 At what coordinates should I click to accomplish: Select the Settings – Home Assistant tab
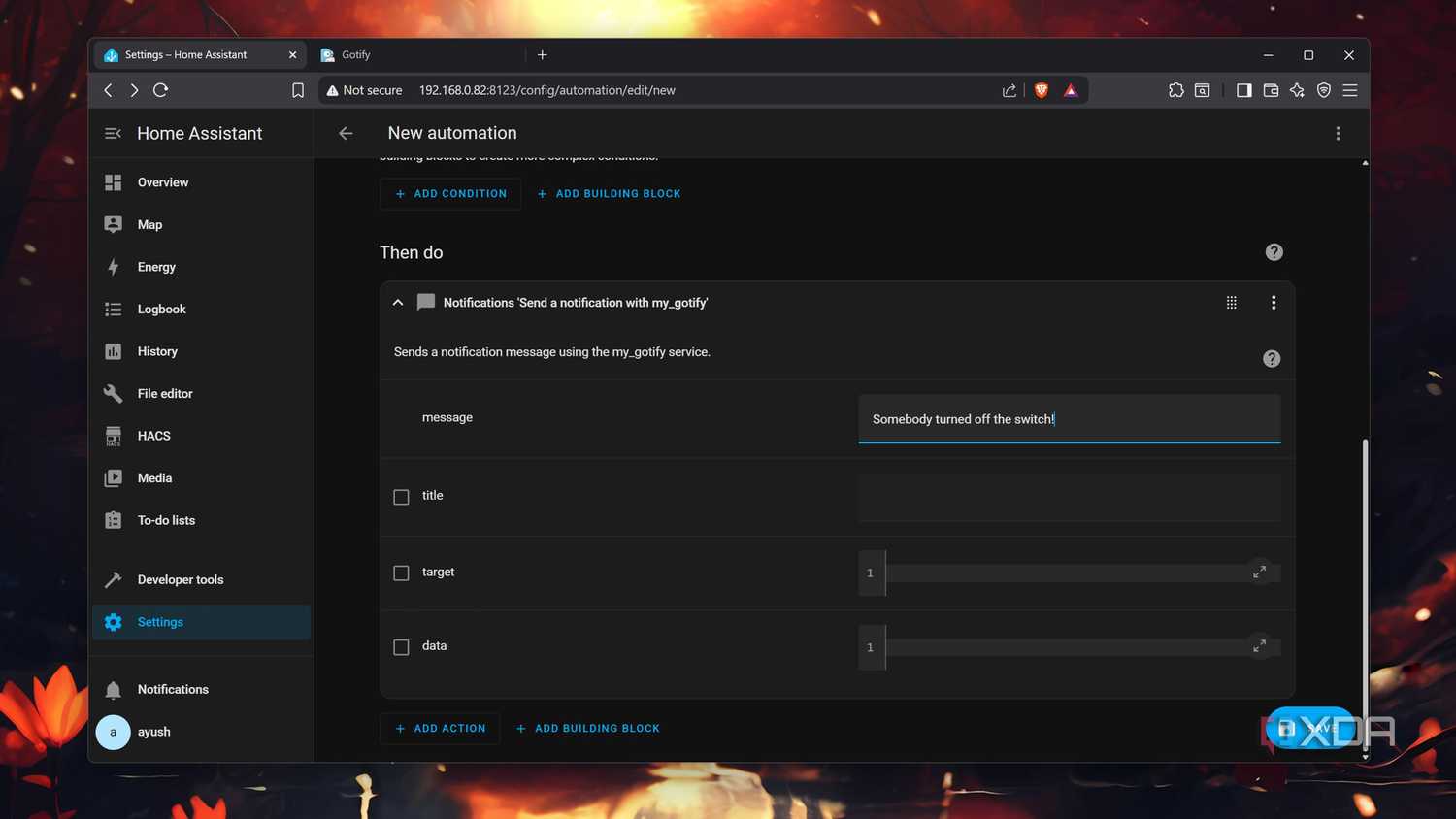pyautogui.click(x=200, y=55)
